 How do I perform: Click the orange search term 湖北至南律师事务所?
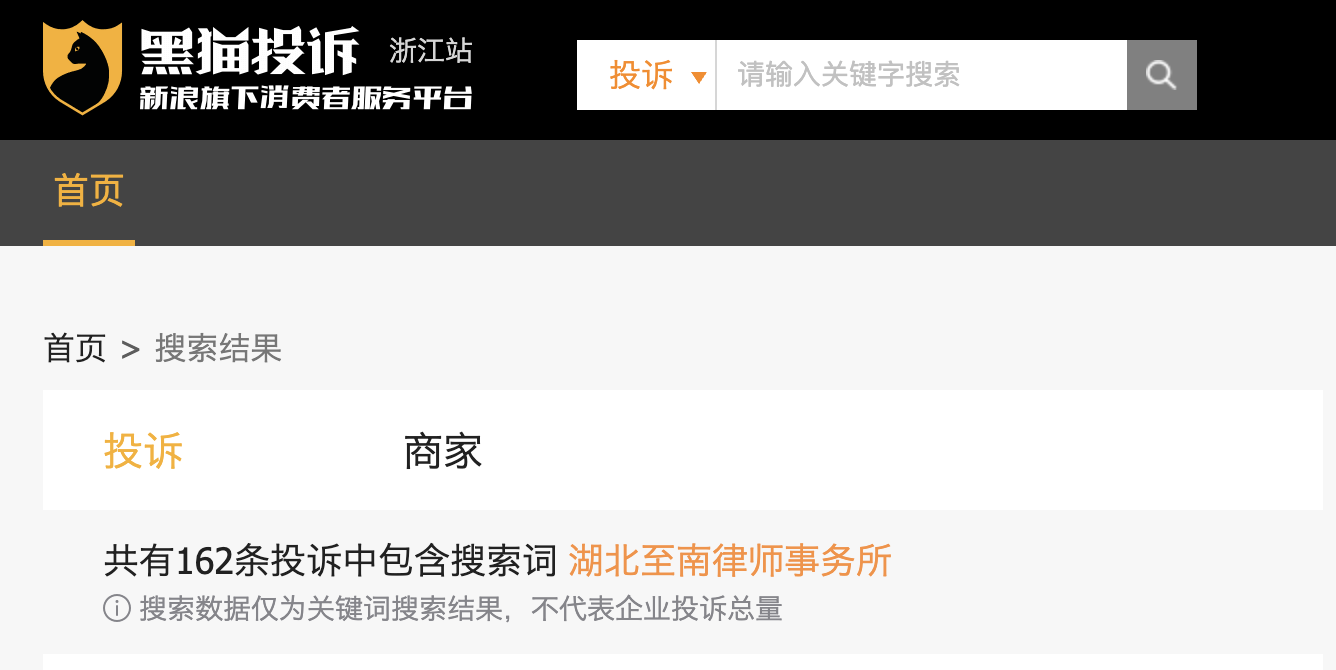pos(730,561)
